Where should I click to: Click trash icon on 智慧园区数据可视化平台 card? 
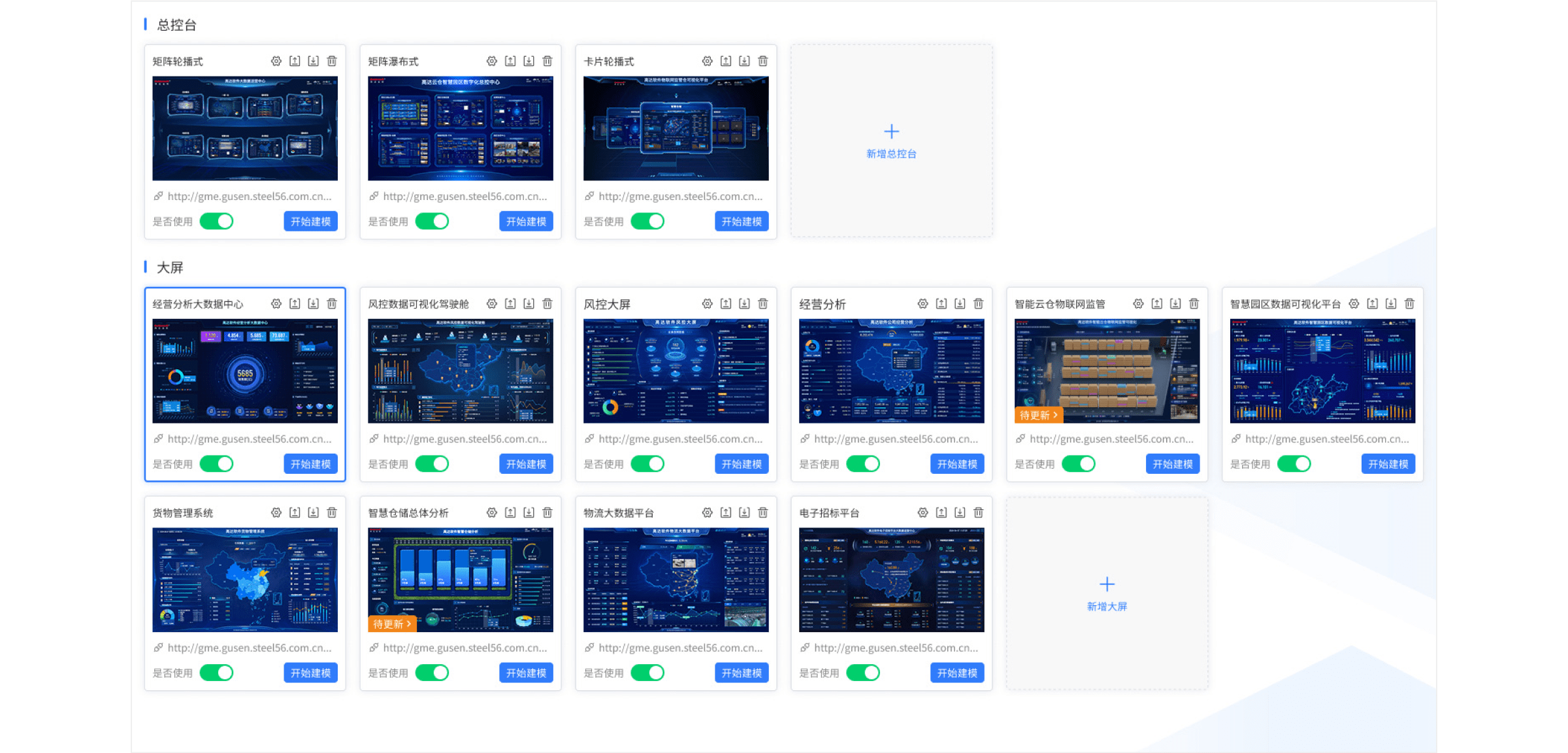(1409, 303)
